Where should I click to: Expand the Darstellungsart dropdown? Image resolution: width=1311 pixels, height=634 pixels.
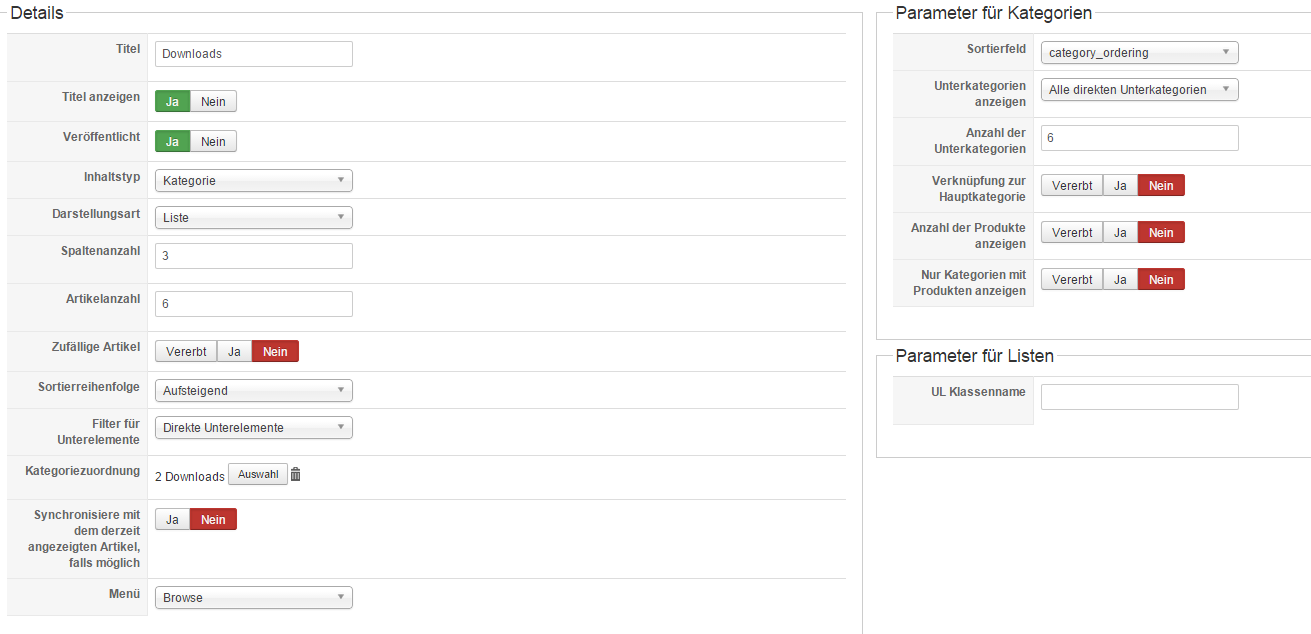tap(254, 217)
